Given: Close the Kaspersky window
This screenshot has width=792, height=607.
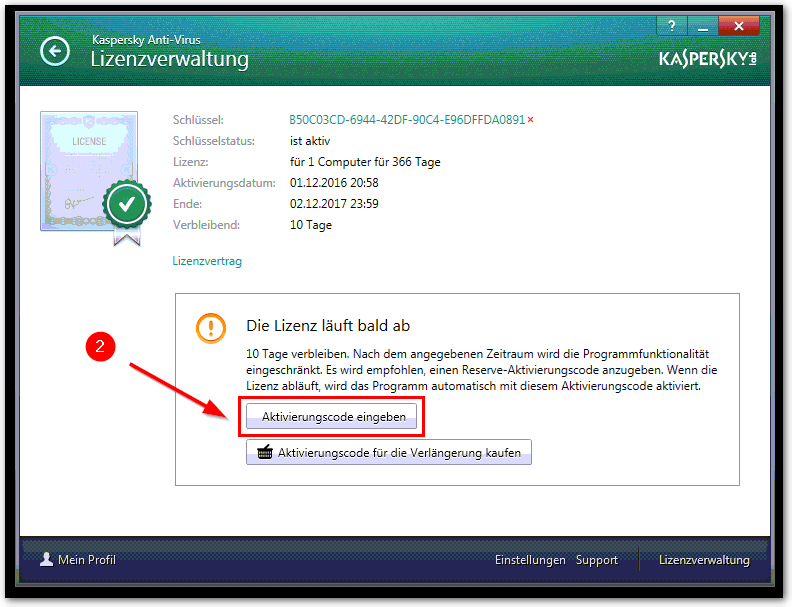Looking at the screenshot, I should click(738, 26).
